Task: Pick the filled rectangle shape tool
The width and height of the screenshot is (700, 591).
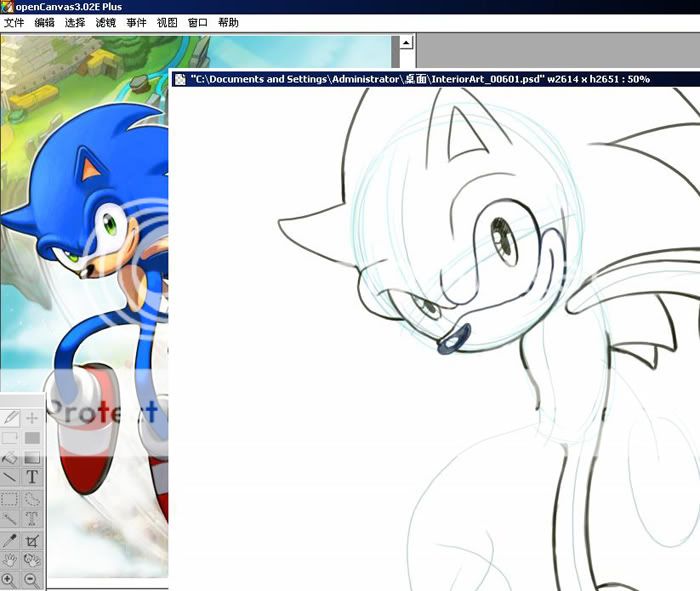Action: 32,437
